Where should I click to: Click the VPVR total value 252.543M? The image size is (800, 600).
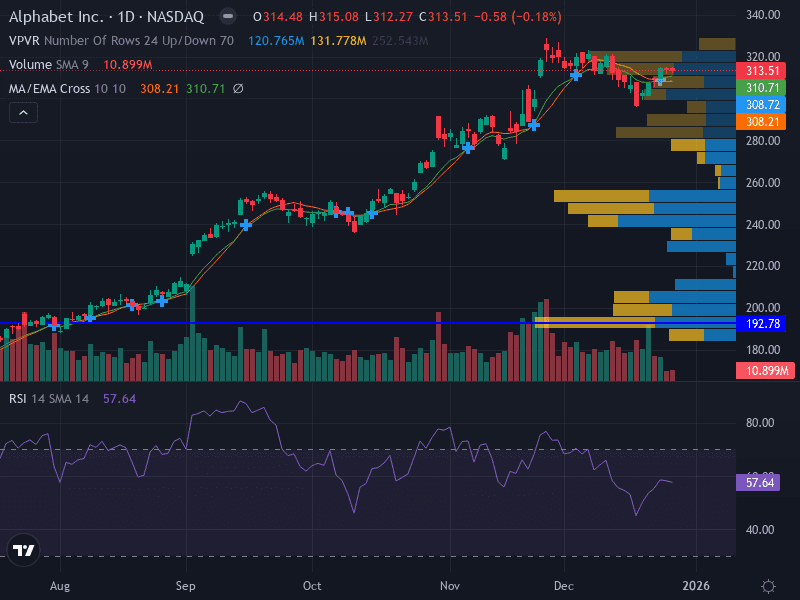(x=400, y=41)
